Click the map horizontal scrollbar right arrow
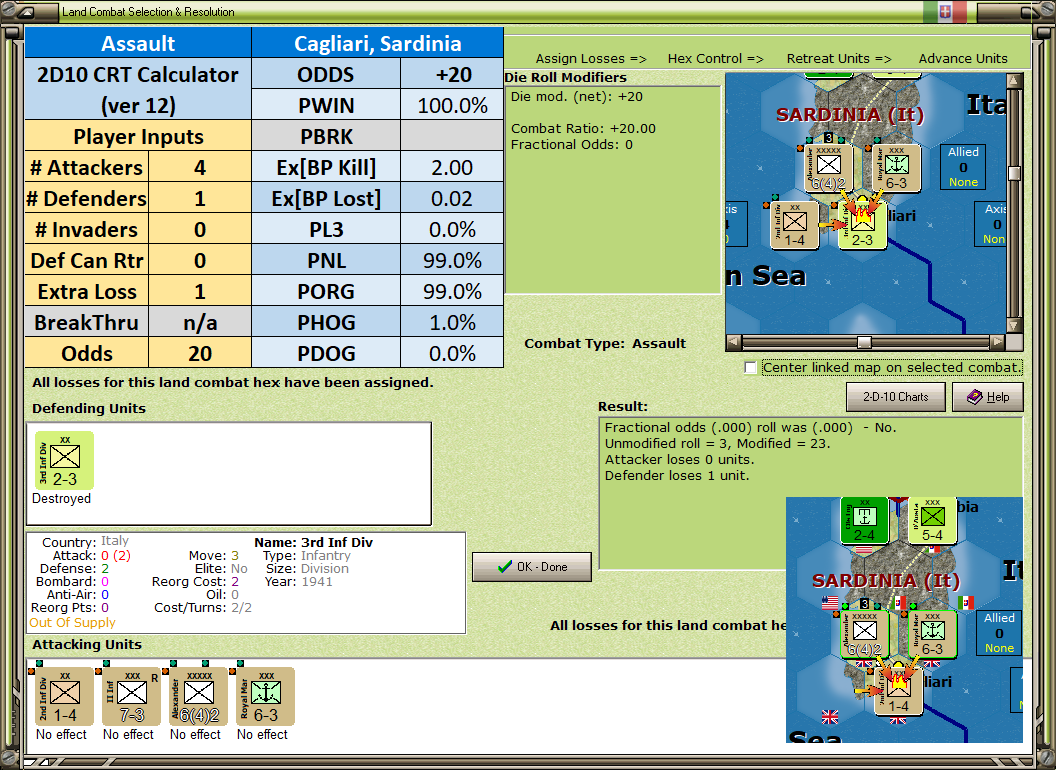 coord(998,342)
